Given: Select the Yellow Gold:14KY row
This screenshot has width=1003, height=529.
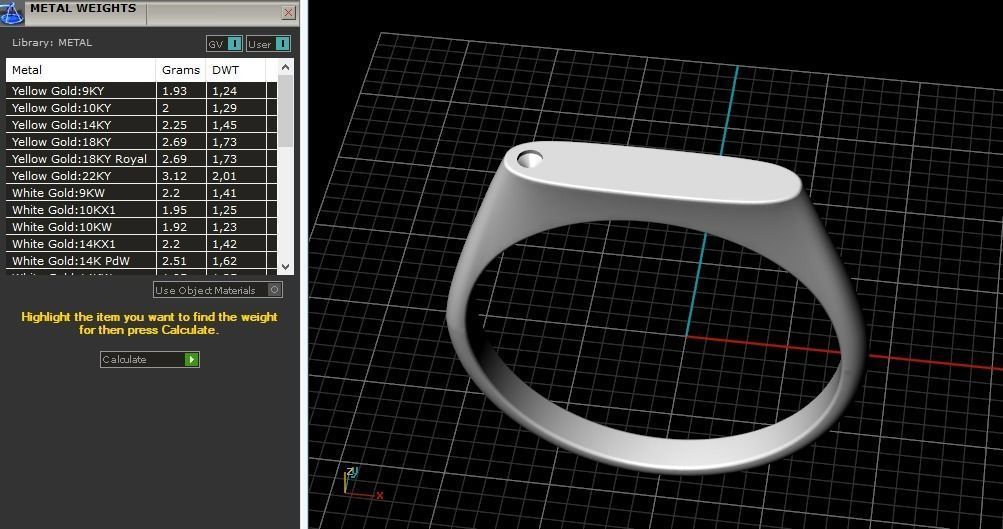Looking at the screenshot, I should coord(142,125).
